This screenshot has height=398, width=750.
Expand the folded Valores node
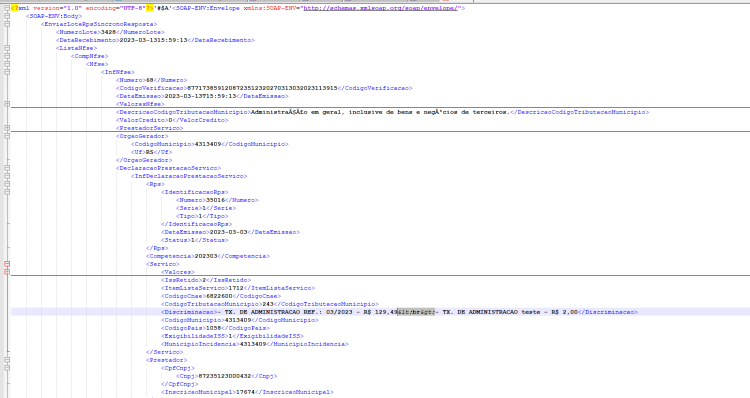coord(7,272)
